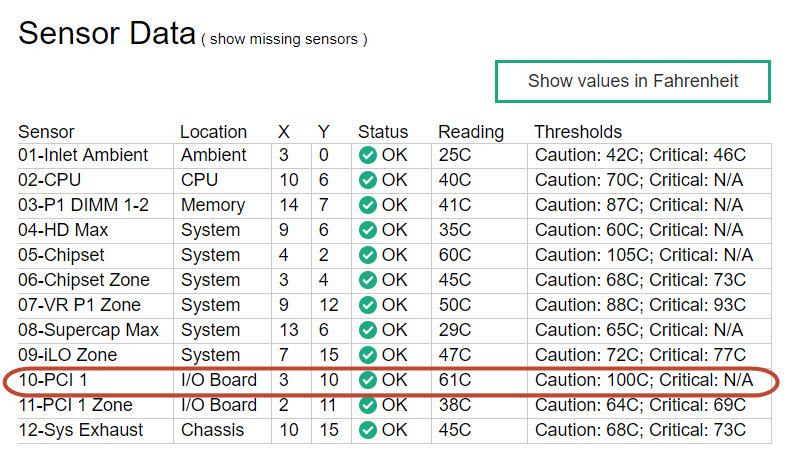789x463 pixels.
Task: Click the green check icon for 02-CPU
Action: coord(367,181)
